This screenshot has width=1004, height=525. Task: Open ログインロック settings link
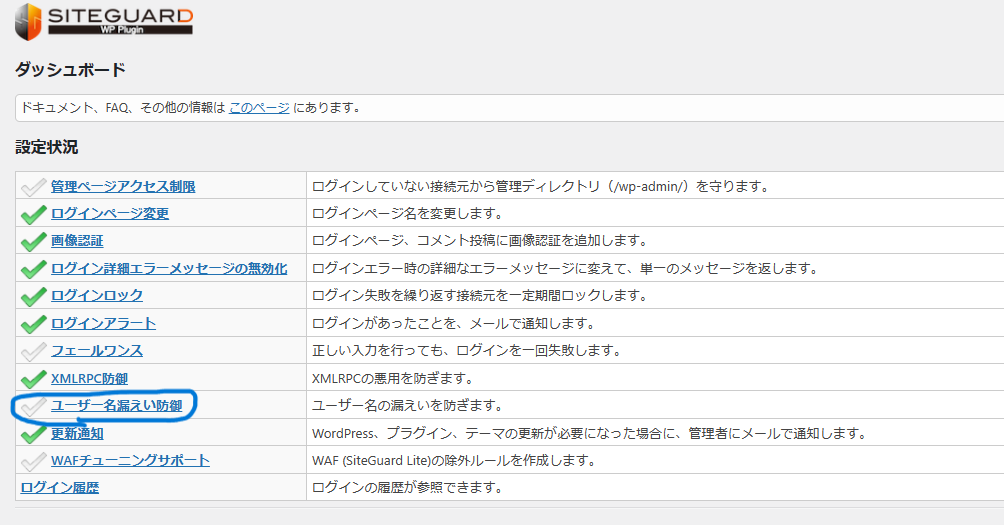97,295
